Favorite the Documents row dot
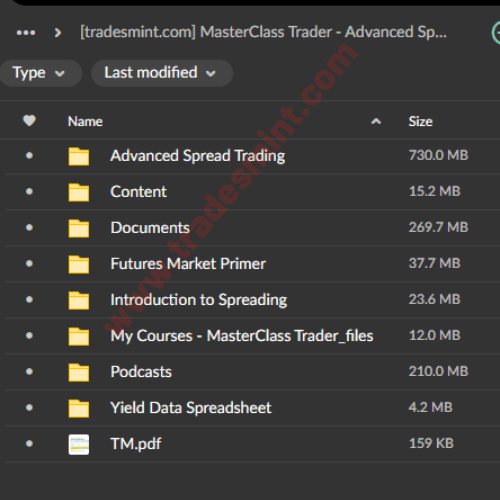Image resolution: width=500 pixels, height=500 pixels. coord(29,227)
